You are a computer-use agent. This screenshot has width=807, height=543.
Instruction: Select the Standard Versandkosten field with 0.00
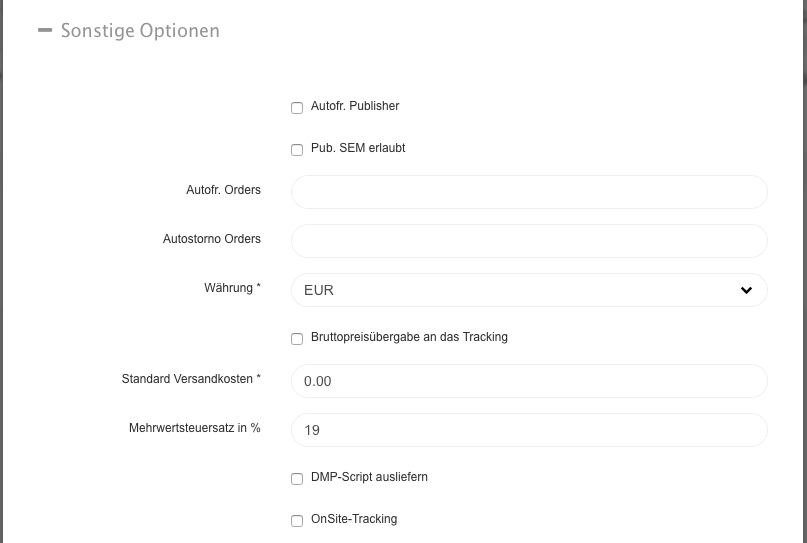(x=529, y=381)
